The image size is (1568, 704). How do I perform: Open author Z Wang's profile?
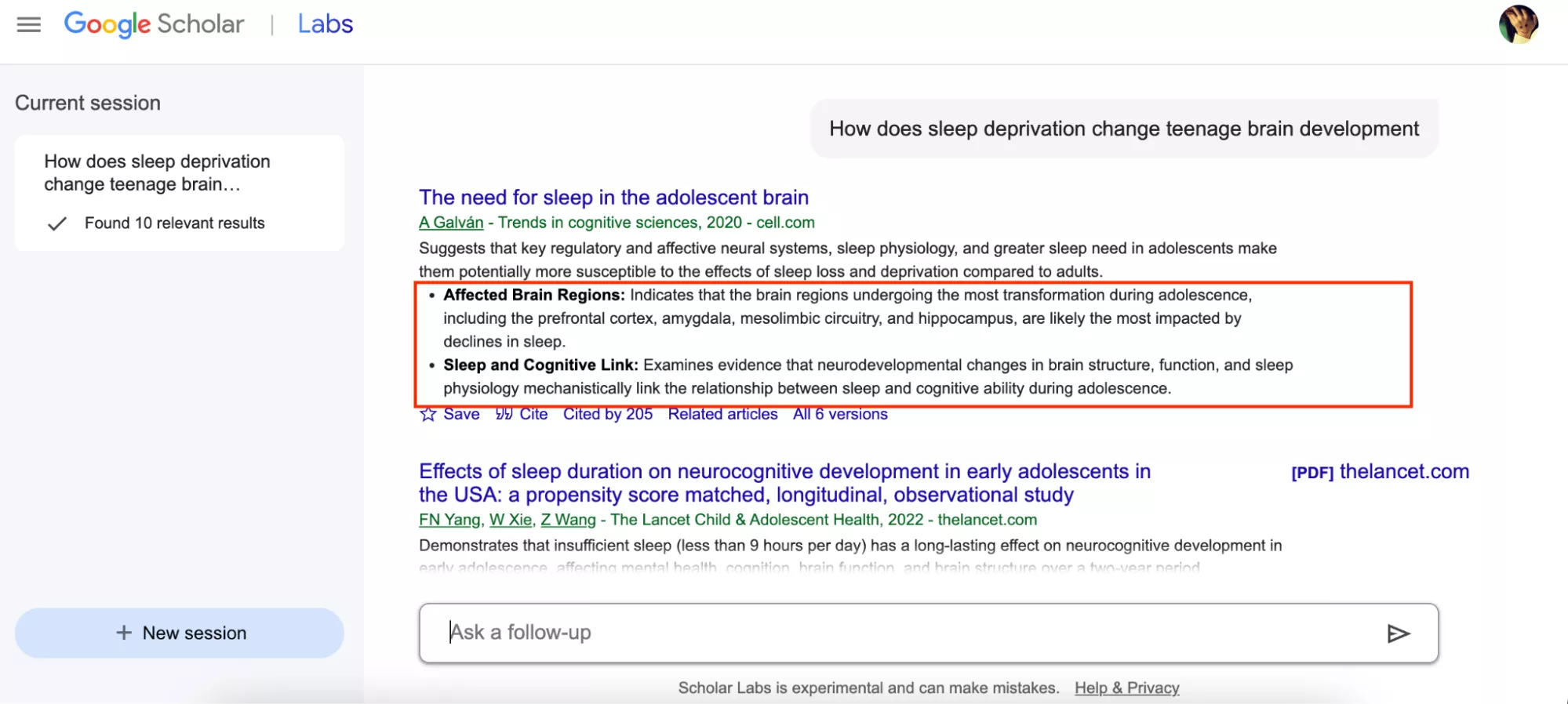pyautogui.click(x=568, y=520)
